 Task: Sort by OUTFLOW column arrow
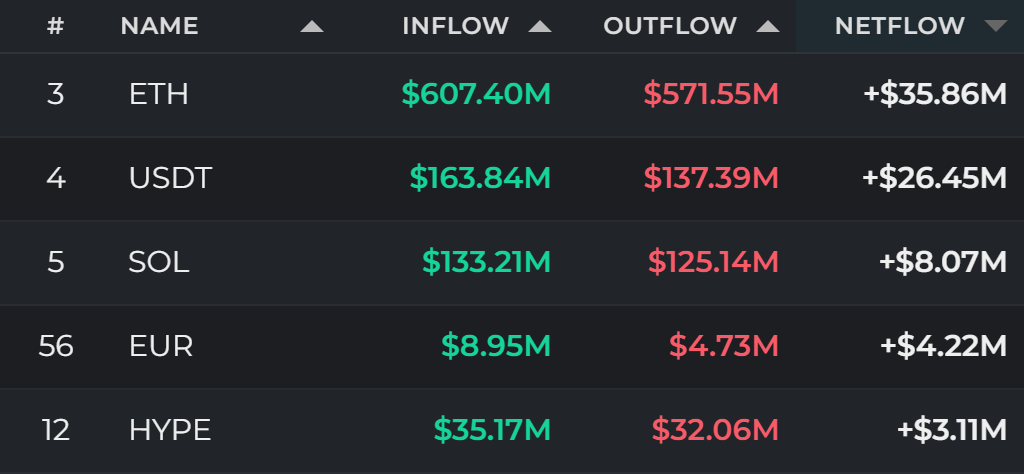(768, 27)
